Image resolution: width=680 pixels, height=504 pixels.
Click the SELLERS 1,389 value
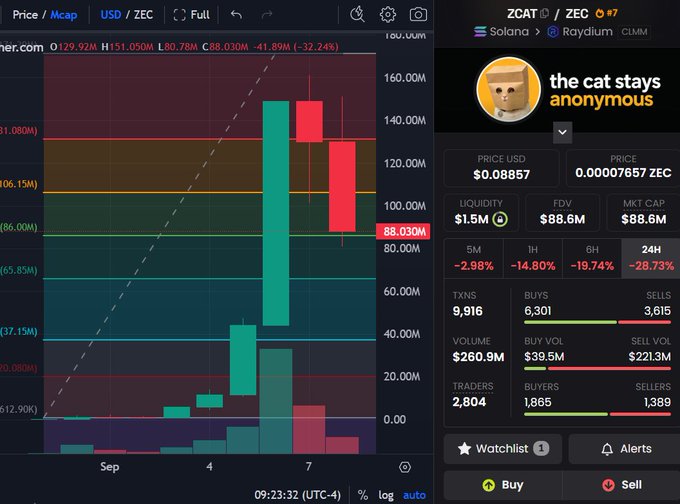tap(657, 402)
